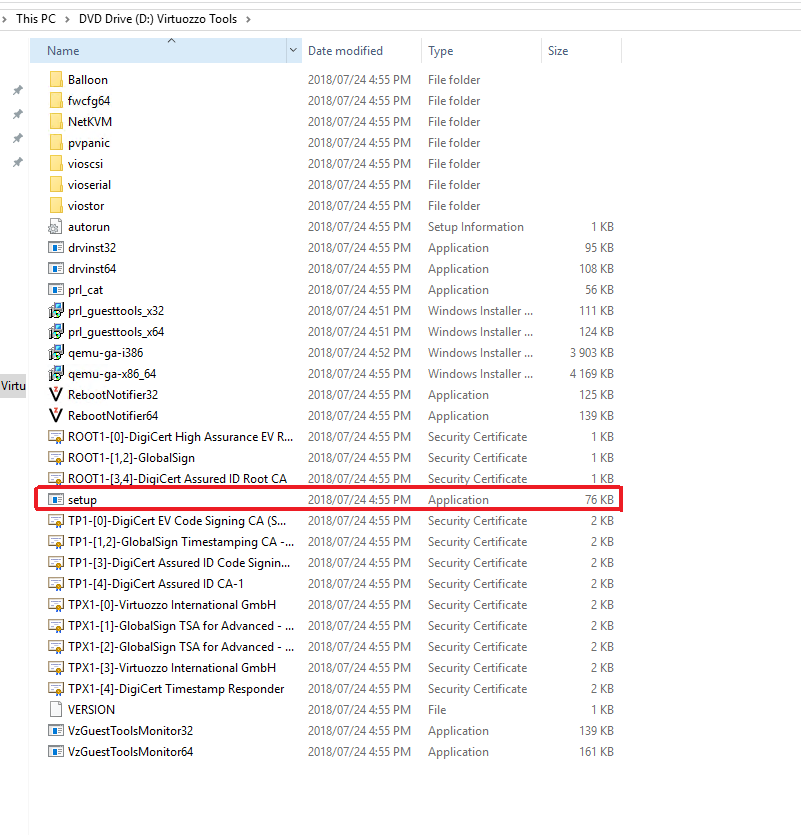Click the prl_cat application icon

(56, 290)
